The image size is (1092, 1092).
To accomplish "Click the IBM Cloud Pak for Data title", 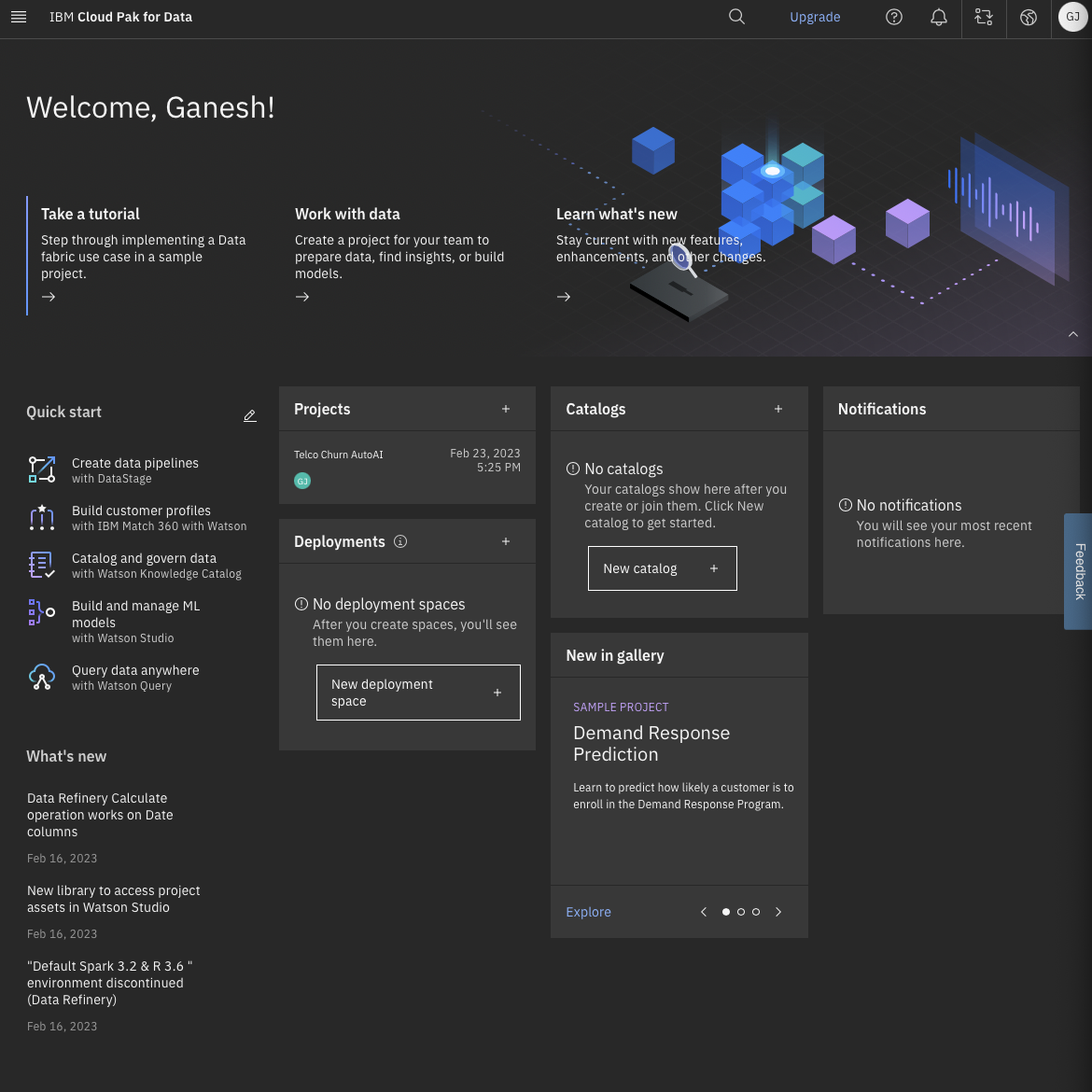I will [x=120, y=17].
